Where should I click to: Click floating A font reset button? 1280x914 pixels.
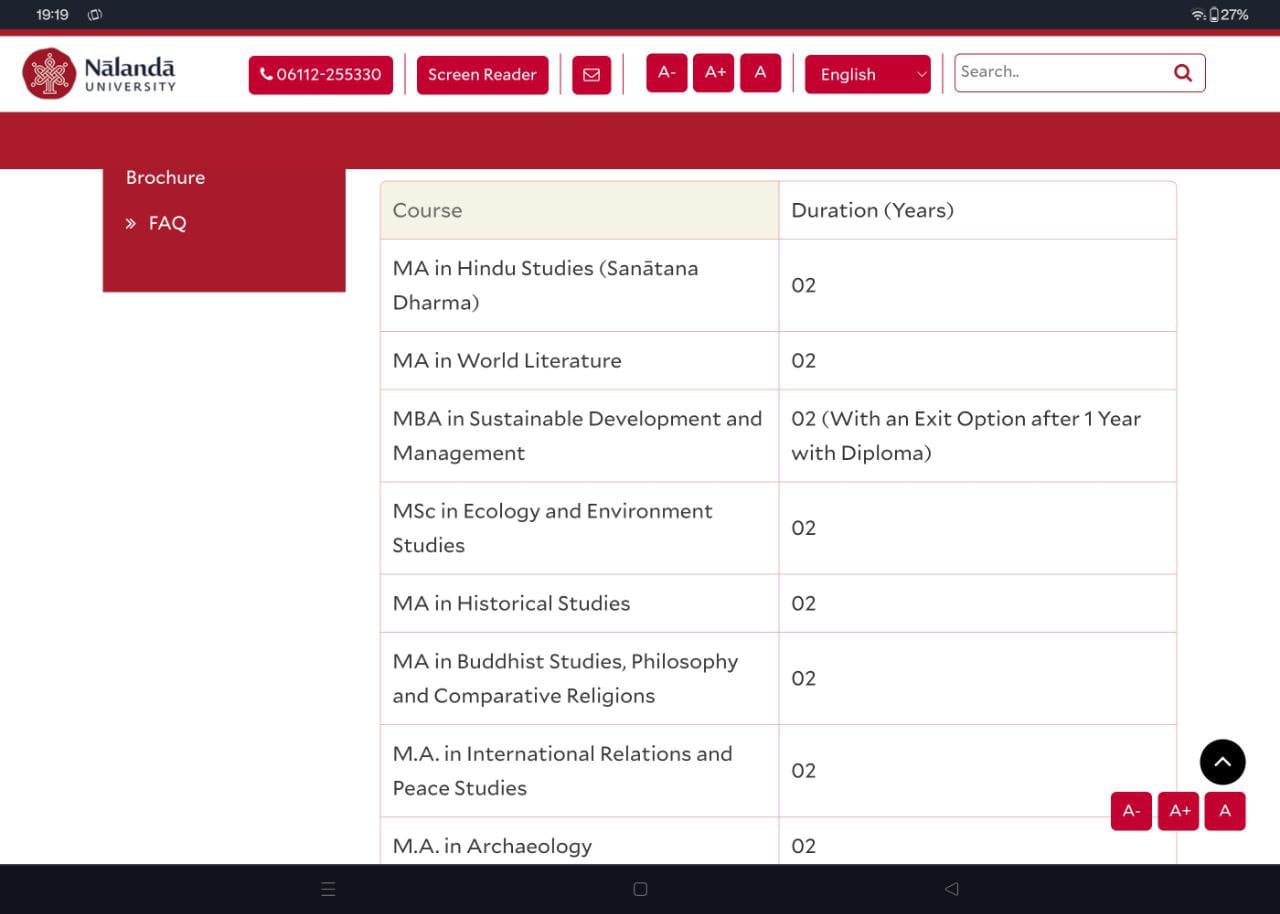1225,811
